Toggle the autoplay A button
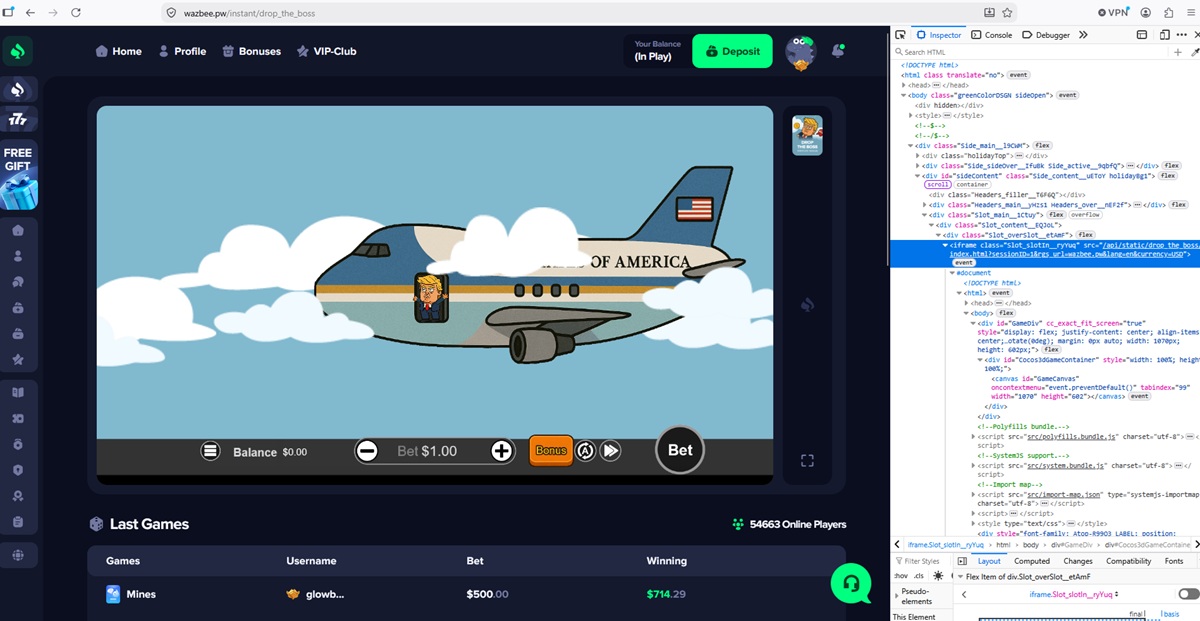This screenshot has width=1200, height=621. pyautogui.click(x=586, y=451)
